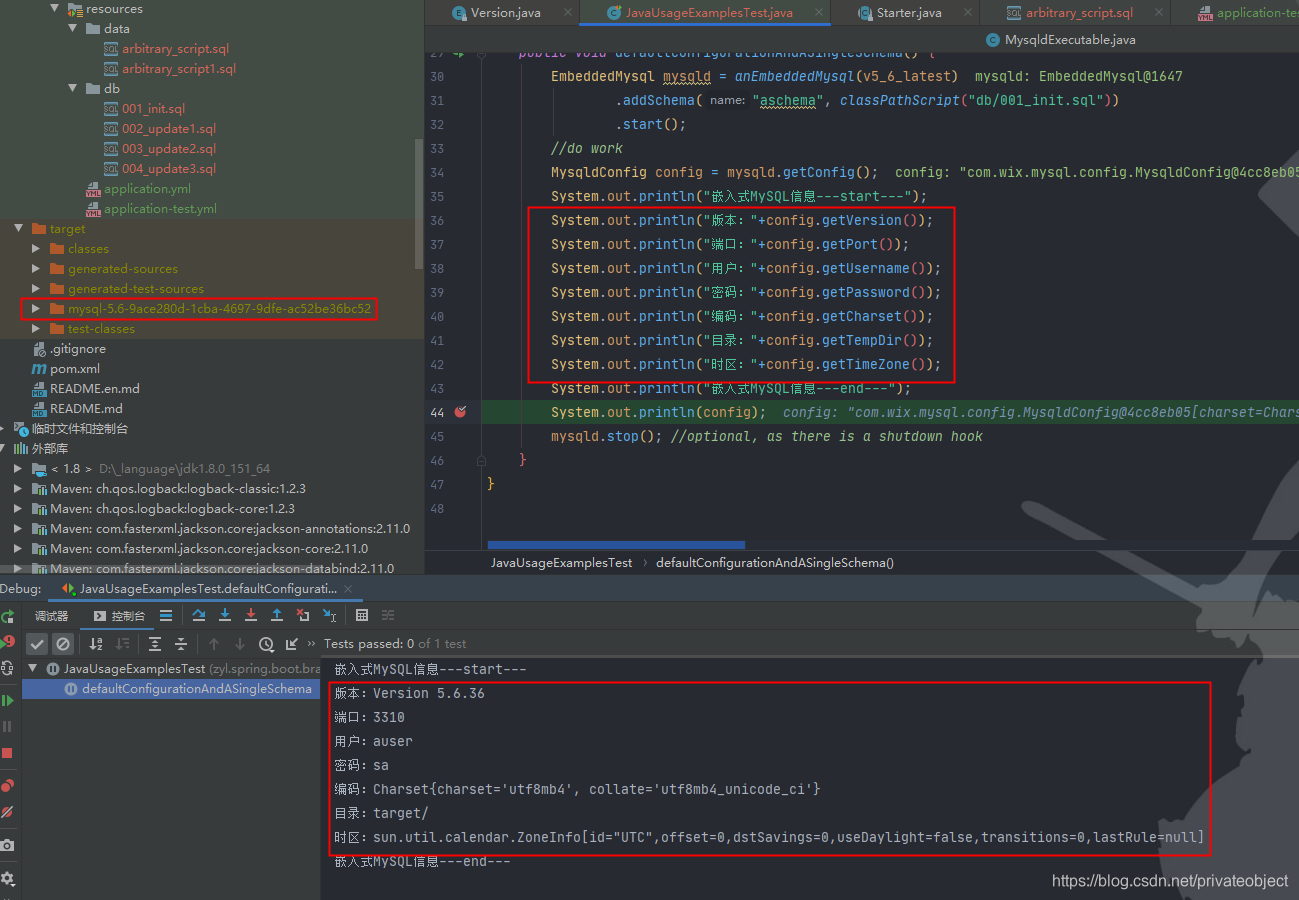Viewport: 1299px width, 900px height.
Task: Collapse the target folder
Action: 18,229
